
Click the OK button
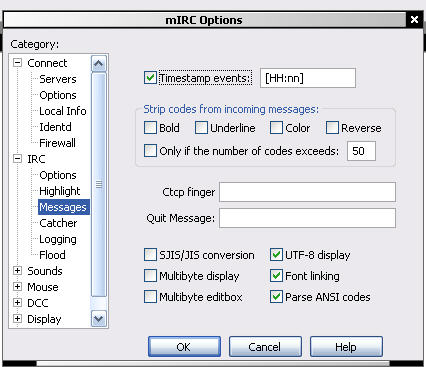click(x=184, y=347)
